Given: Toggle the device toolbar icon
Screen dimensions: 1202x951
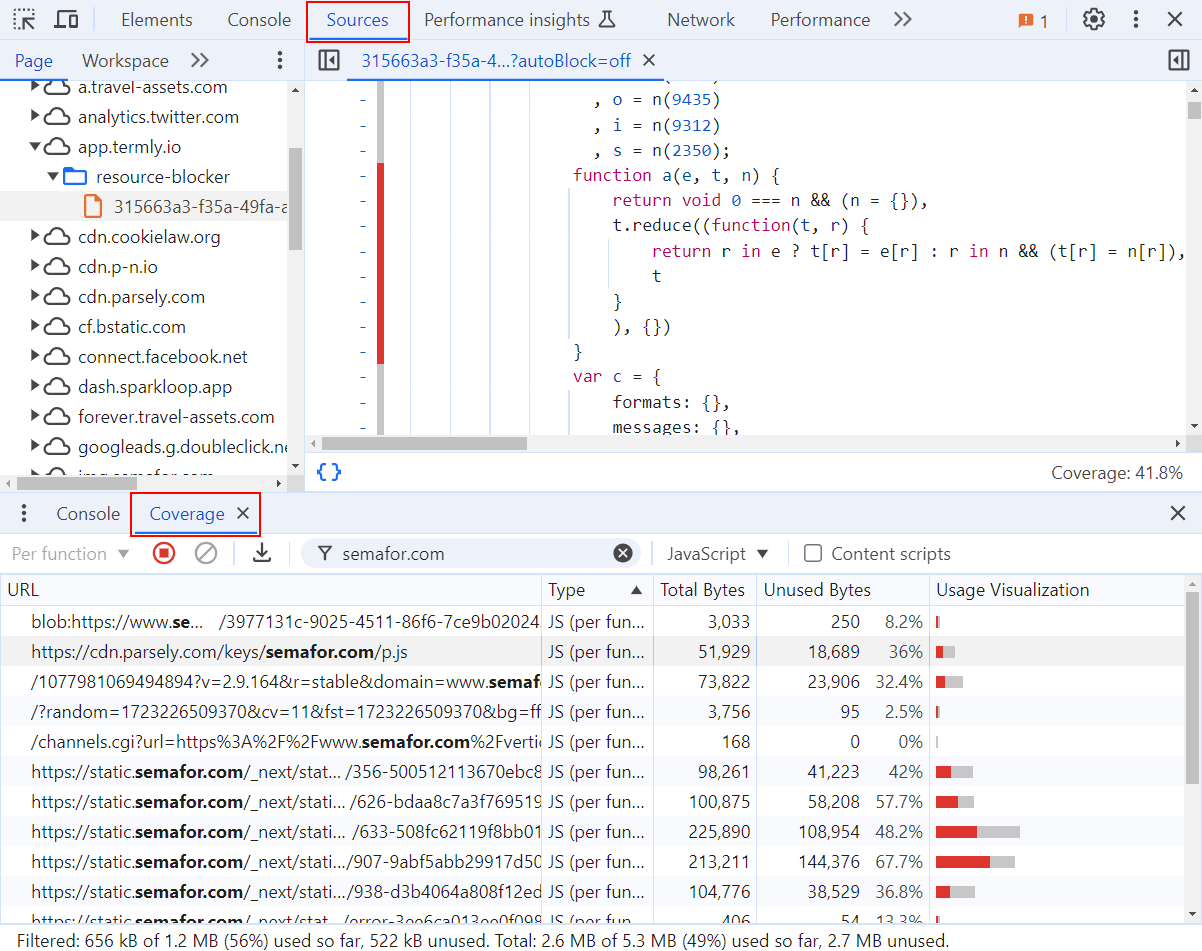Looking at the screenshot, I should pos(65,19).
